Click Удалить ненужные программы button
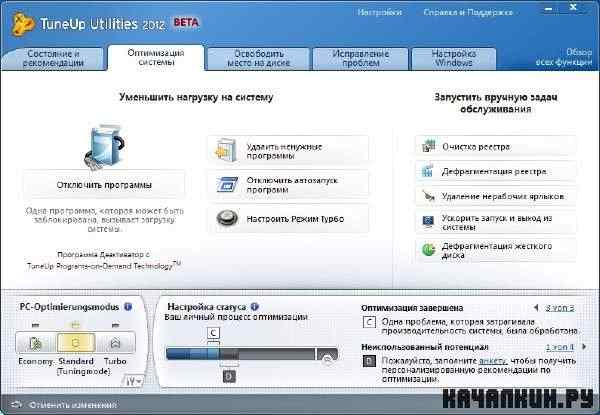The height and width of the screenshot is (415, 600). 289,151
